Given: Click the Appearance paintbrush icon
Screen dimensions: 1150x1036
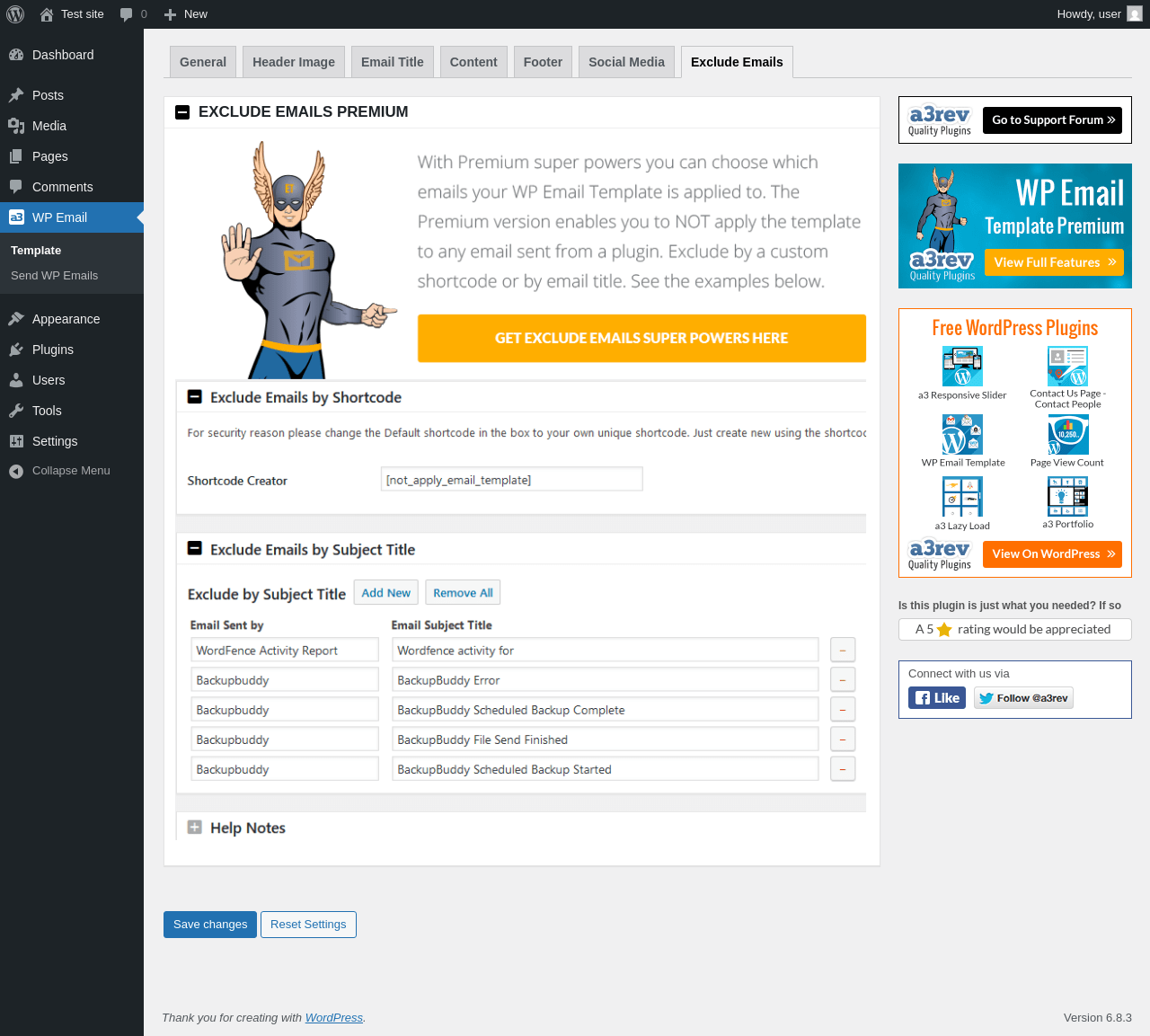Looking at the screenshot, I should 16,319.
